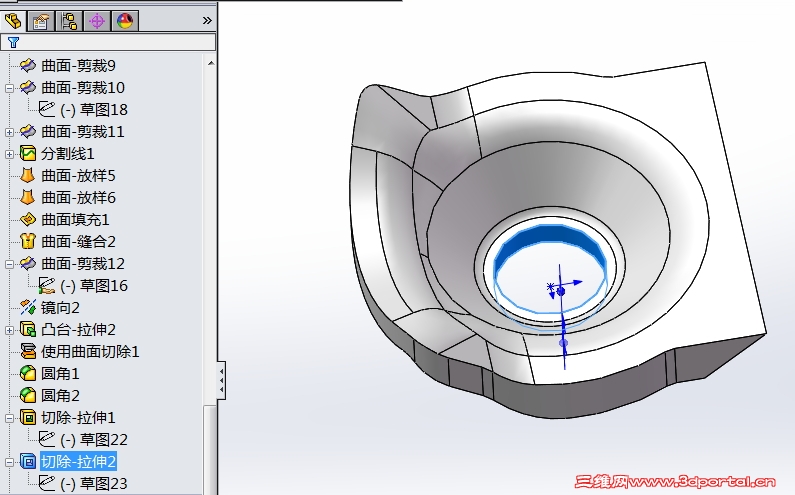
Task: Switch to the PropertyManager tab
Action: click(41, 21)
